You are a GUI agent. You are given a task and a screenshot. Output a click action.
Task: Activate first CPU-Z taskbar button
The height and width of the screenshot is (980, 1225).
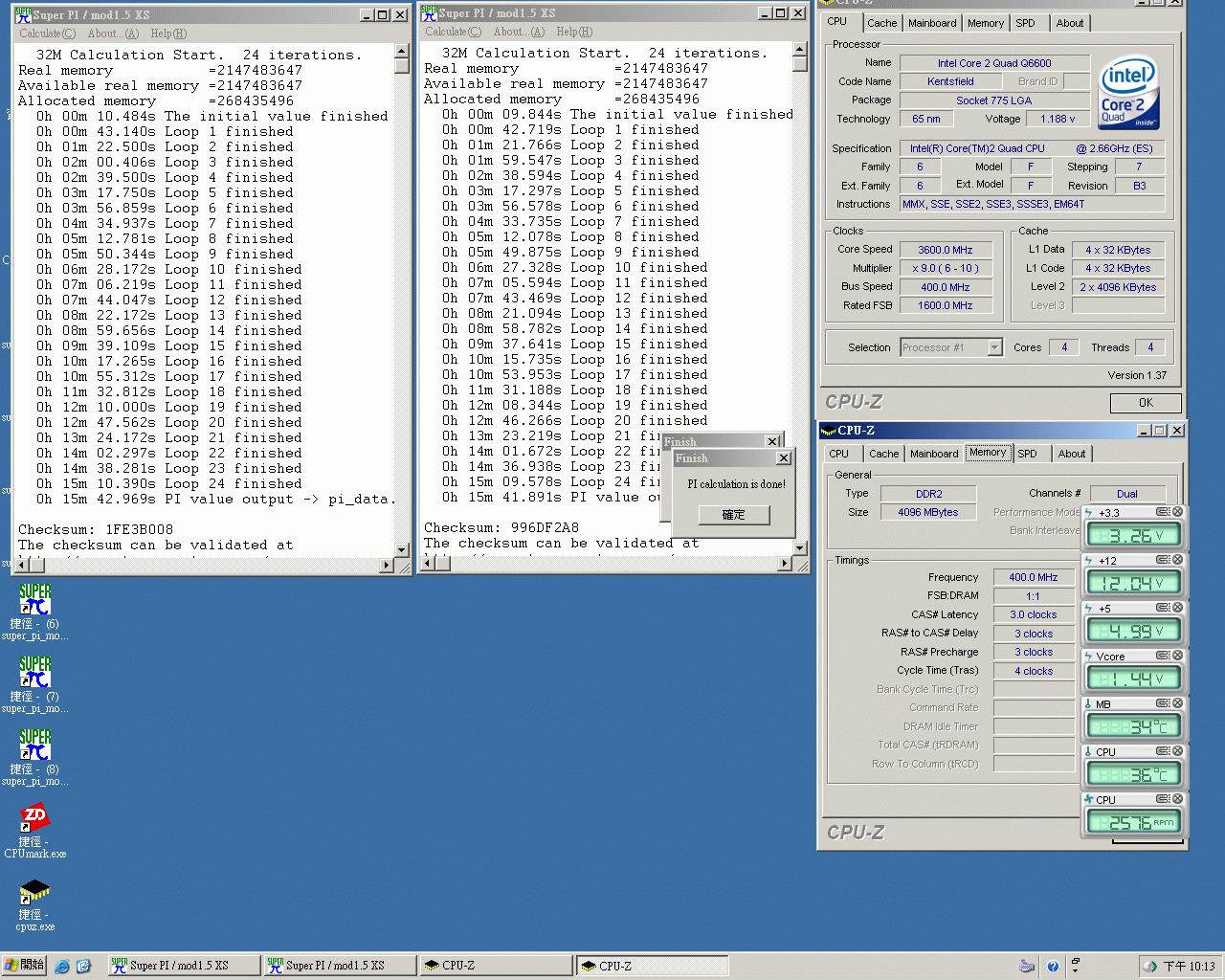point(495,966)
